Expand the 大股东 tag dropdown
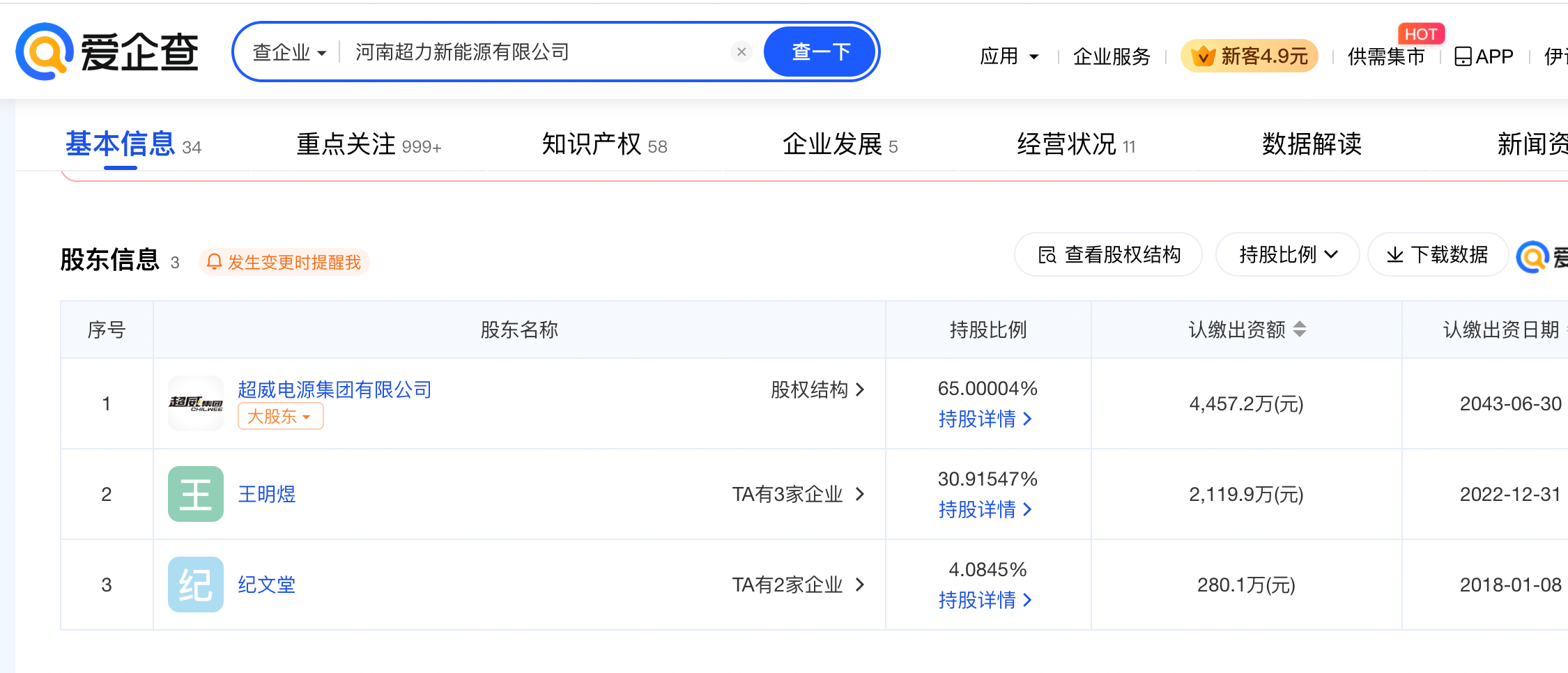 click(x=280, y=416)
